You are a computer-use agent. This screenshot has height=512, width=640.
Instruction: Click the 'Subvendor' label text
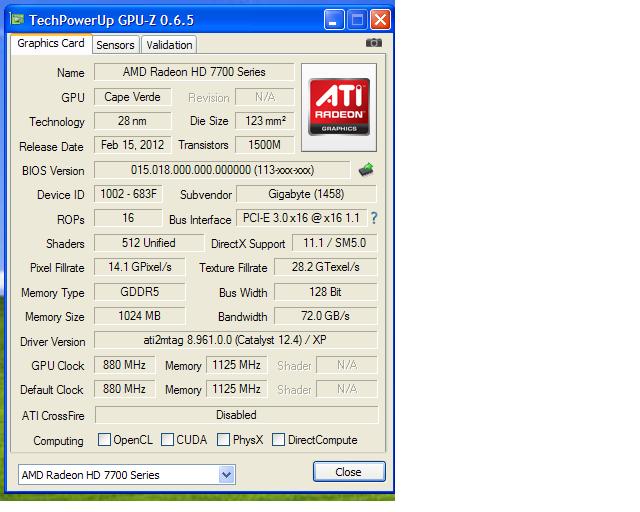tap(206, 195)
